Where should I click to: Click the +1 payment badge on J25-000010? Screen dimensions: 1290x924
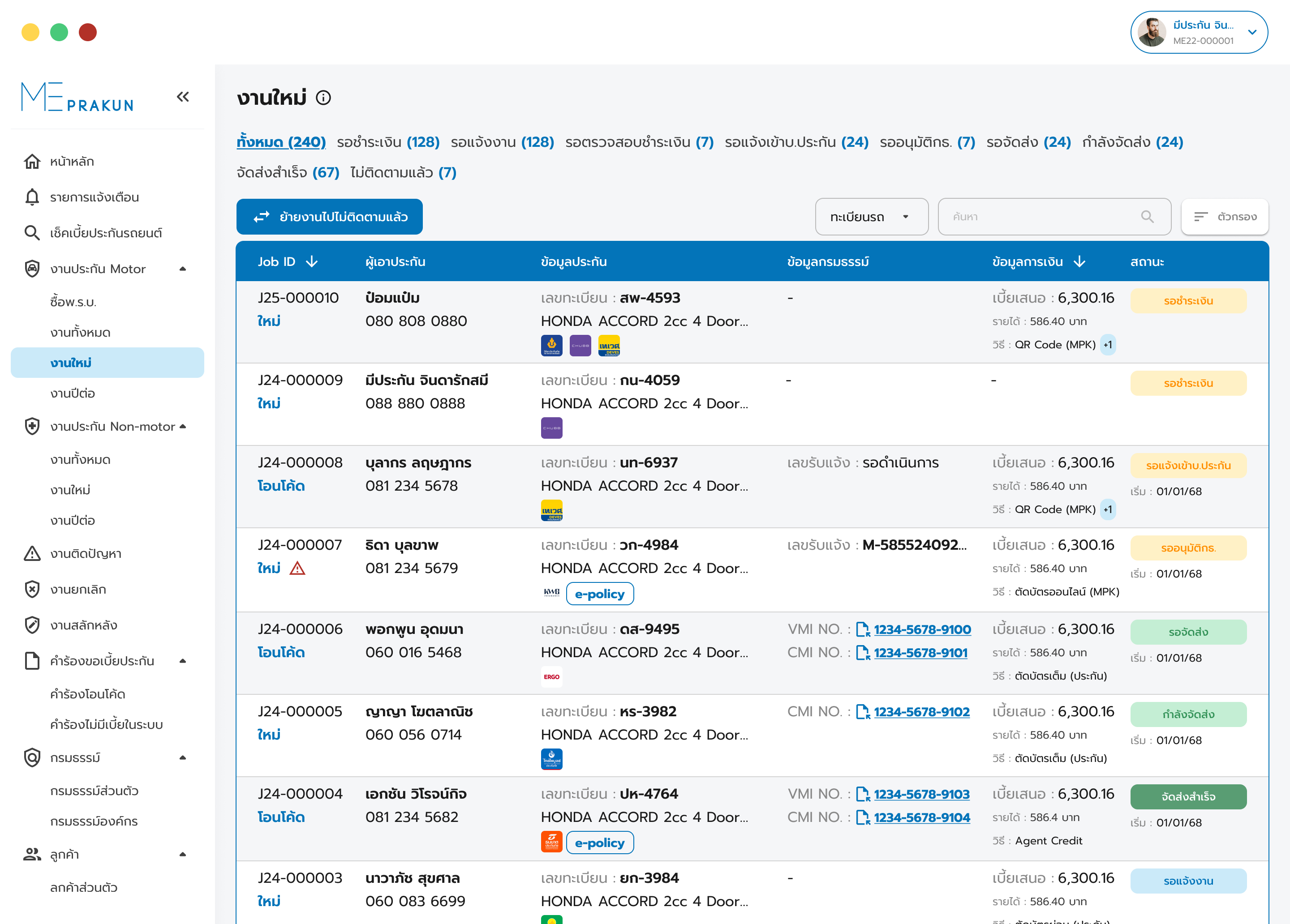[x=1107, y=345]
